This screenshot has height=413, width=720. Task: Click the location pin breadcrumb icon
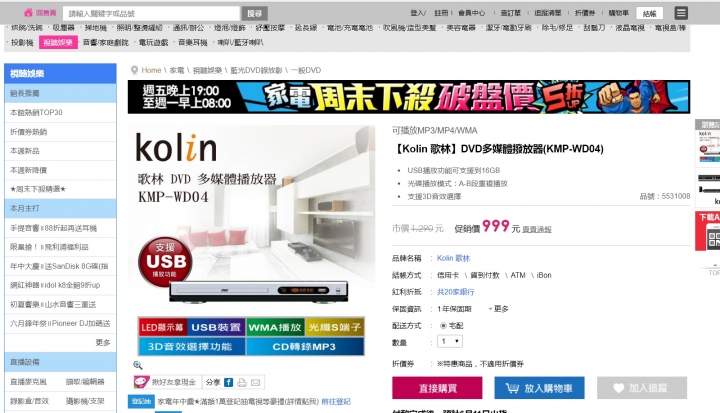click(134, 70)
